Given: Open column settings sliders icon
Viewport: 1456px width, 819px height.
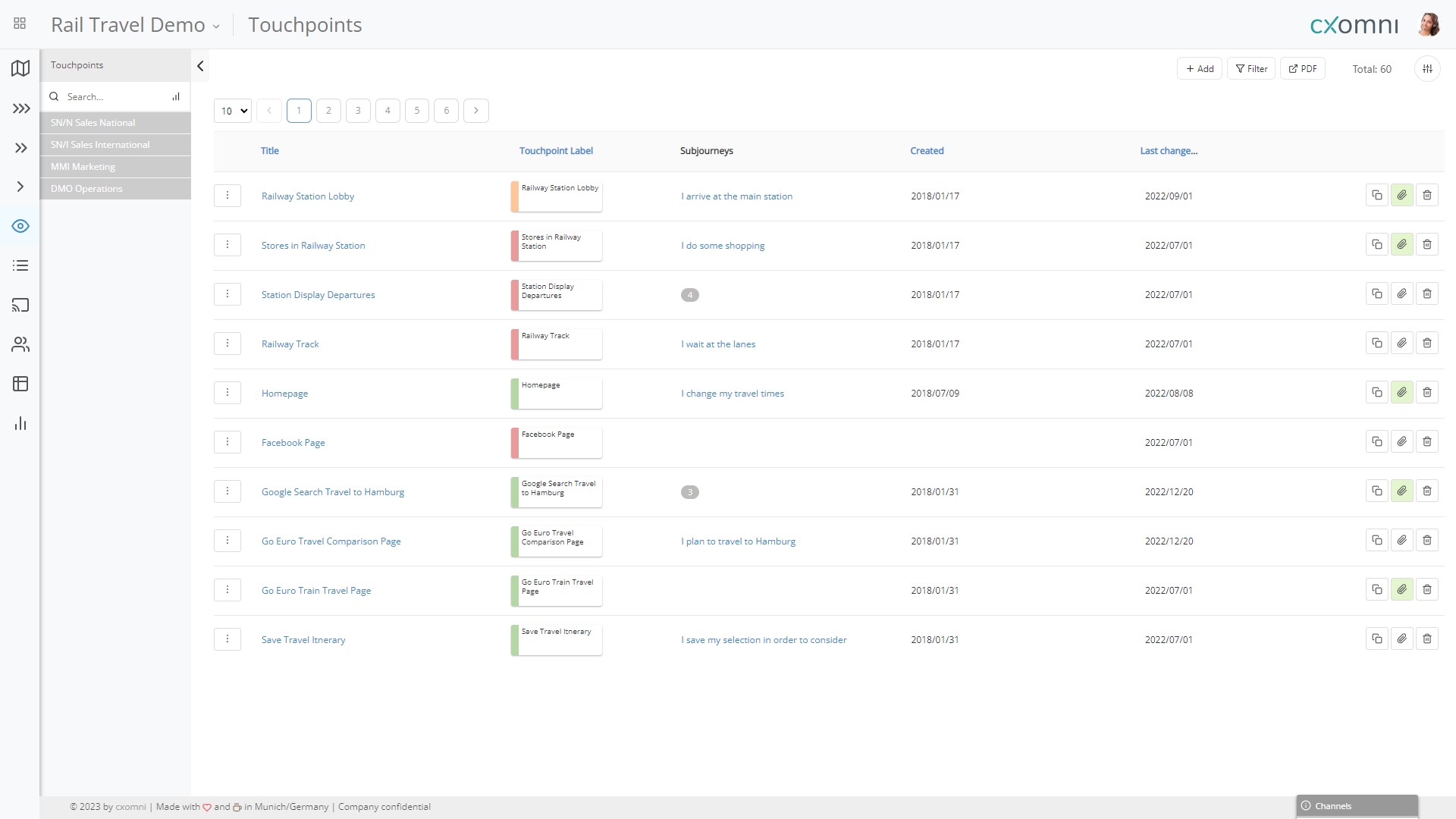Looking at the screenshot, I should click(x=1426, y=69).
